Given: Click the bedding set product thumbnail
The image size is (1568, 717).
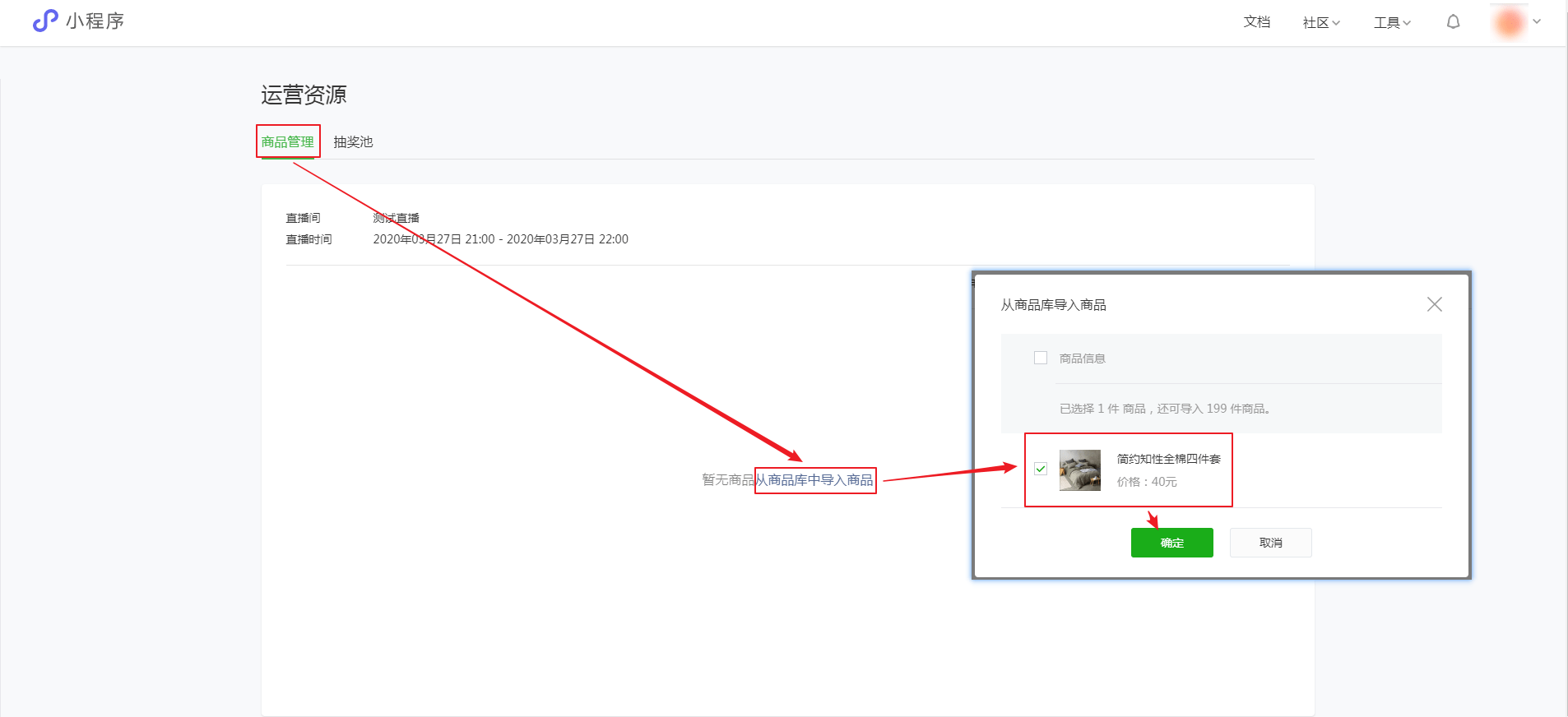Looking at the screenshot, I should [1079, 470].
